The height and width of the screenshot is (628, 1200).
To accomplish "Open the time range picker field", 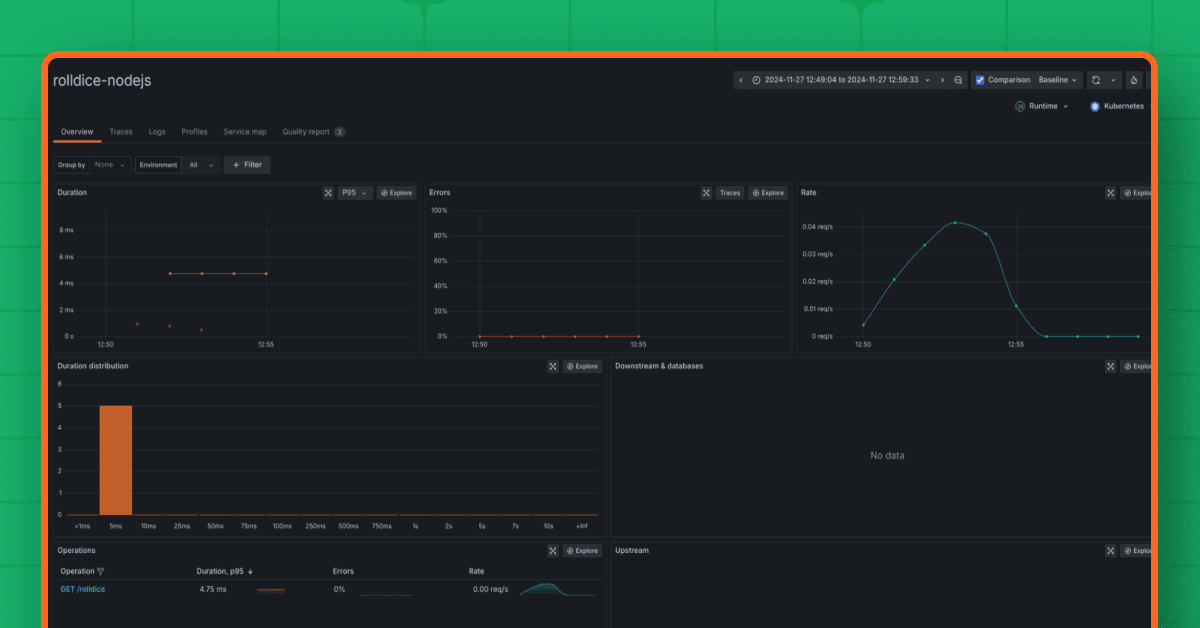I will click(x=840, y=80).
